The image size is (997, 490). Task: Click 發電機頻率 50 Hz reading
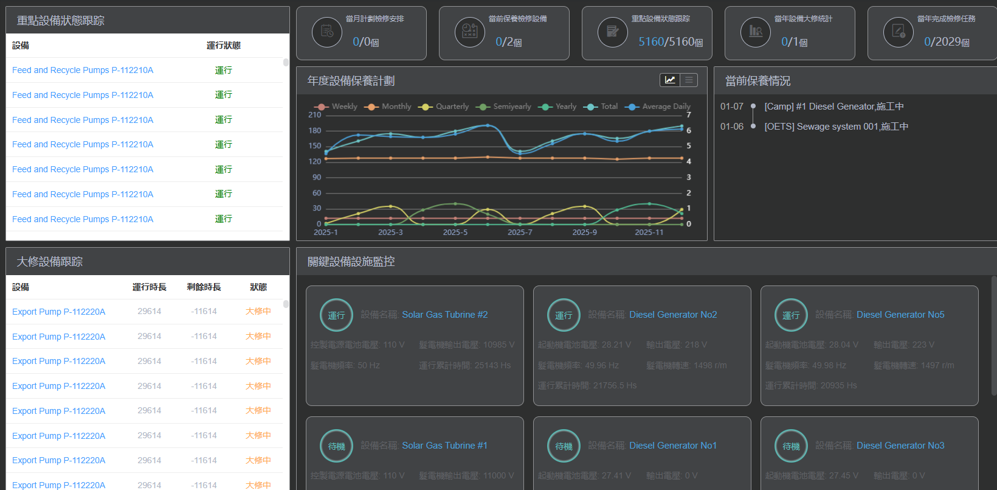click(x=344, y=365)
